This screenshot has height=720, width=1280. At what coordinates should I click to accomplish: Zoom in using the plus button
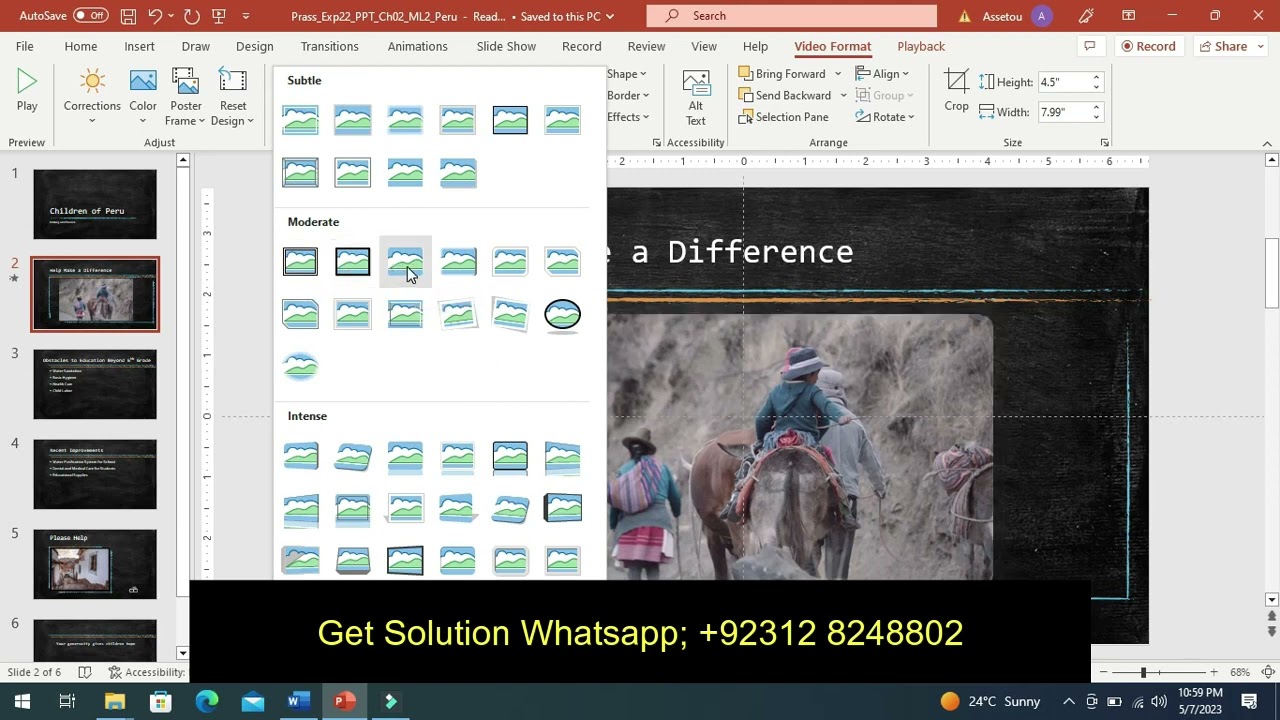(x=1213, y=672)
